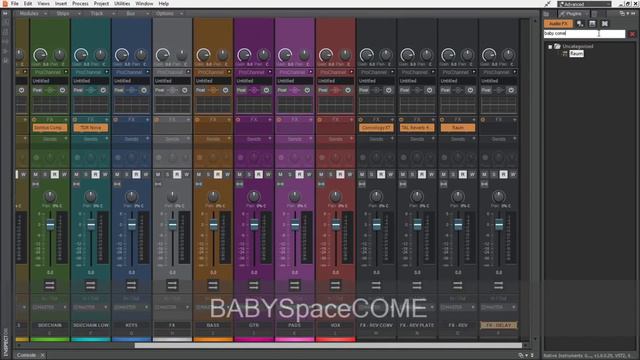Viewport: 640px width, 360px height.
Task: Open TAL Reverb 4 plugin
Action: [417, 128]
